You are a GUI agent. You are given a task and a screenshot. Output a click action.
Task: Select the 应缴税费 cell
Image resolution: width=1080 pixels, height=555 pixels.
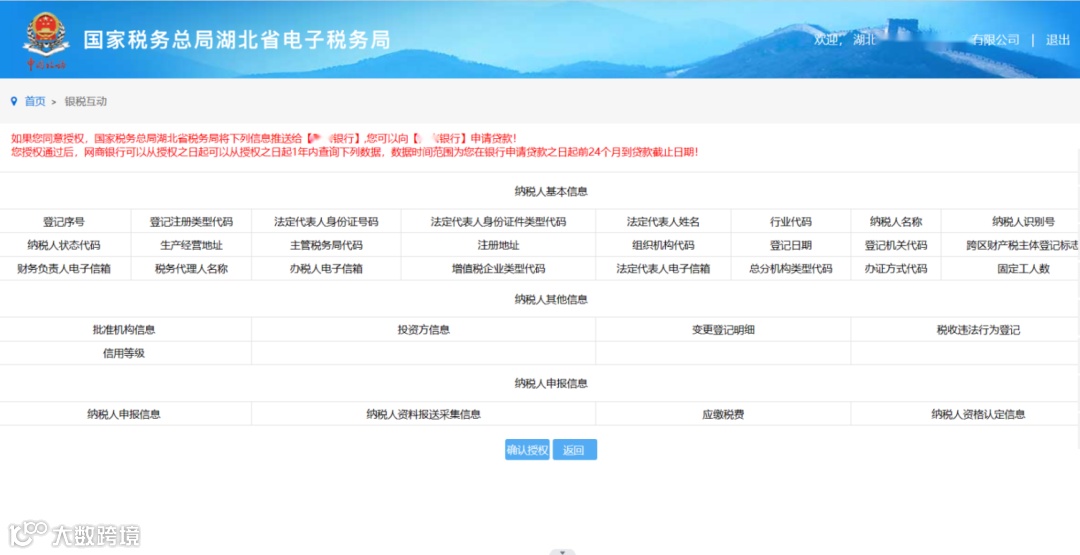pos(723,414)
